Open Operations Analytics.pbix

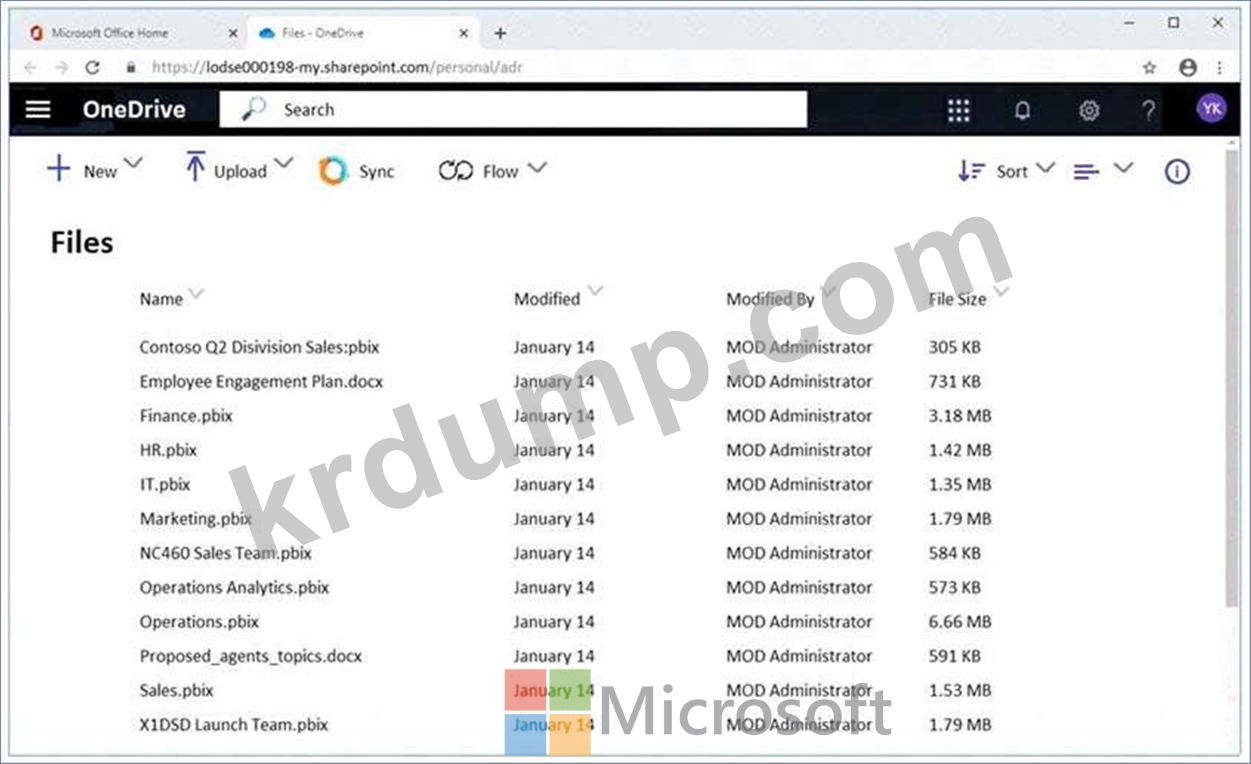point(234,587)
